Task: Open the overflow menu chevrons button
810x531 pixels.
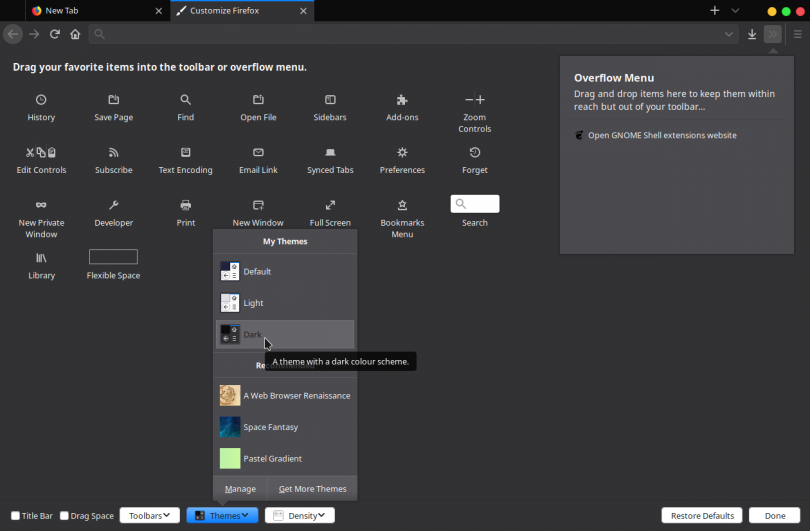Action: (773, 34)
